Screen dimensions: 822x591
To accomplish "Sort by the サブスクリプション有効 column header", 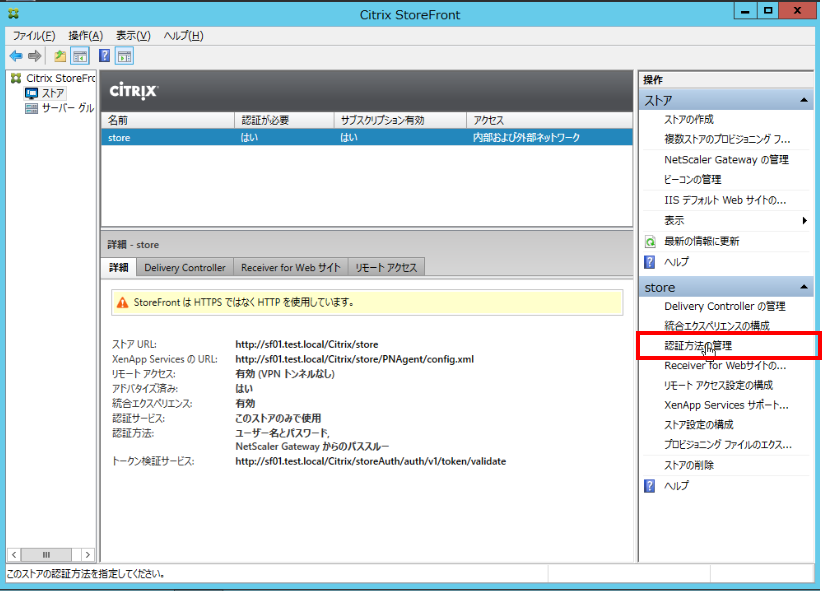I will click(400, 120).
